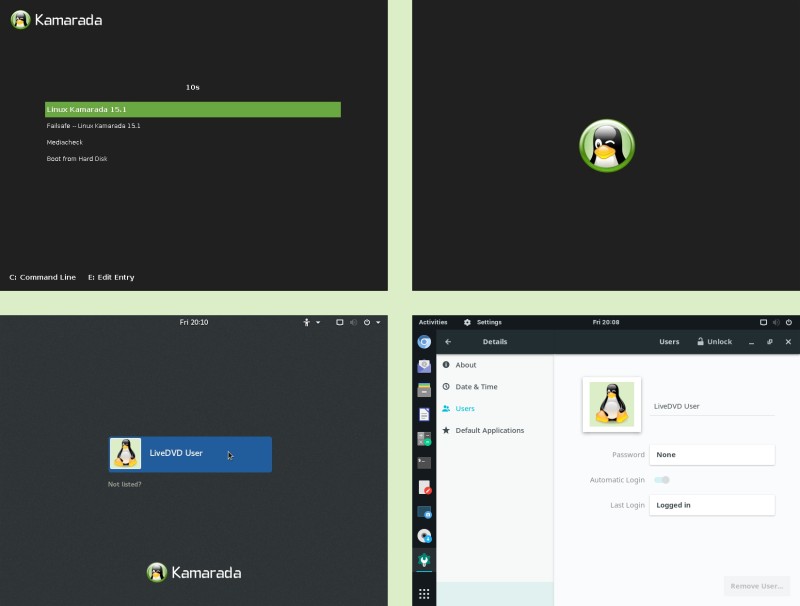Click the Automatic Login label
Viewport: 800px width, 606px height.
[x=617, y=480]
